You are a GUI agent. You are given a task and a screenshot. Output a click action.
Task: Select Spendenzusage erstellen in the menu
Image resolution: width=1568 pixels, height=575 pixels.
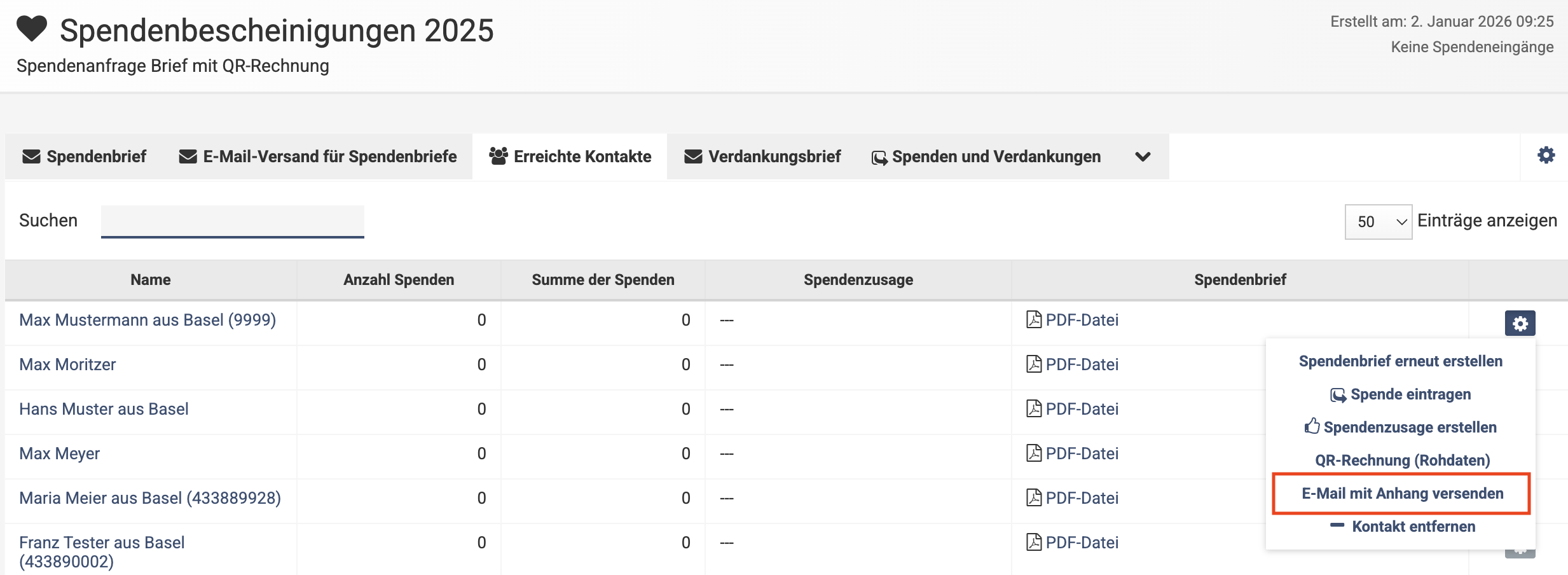(x=1401, y=427)
